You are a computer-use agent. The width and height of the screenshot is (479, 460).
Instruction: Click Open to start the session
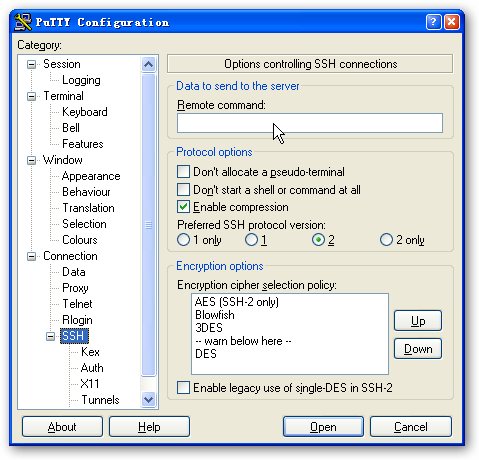tap(323, 426)
